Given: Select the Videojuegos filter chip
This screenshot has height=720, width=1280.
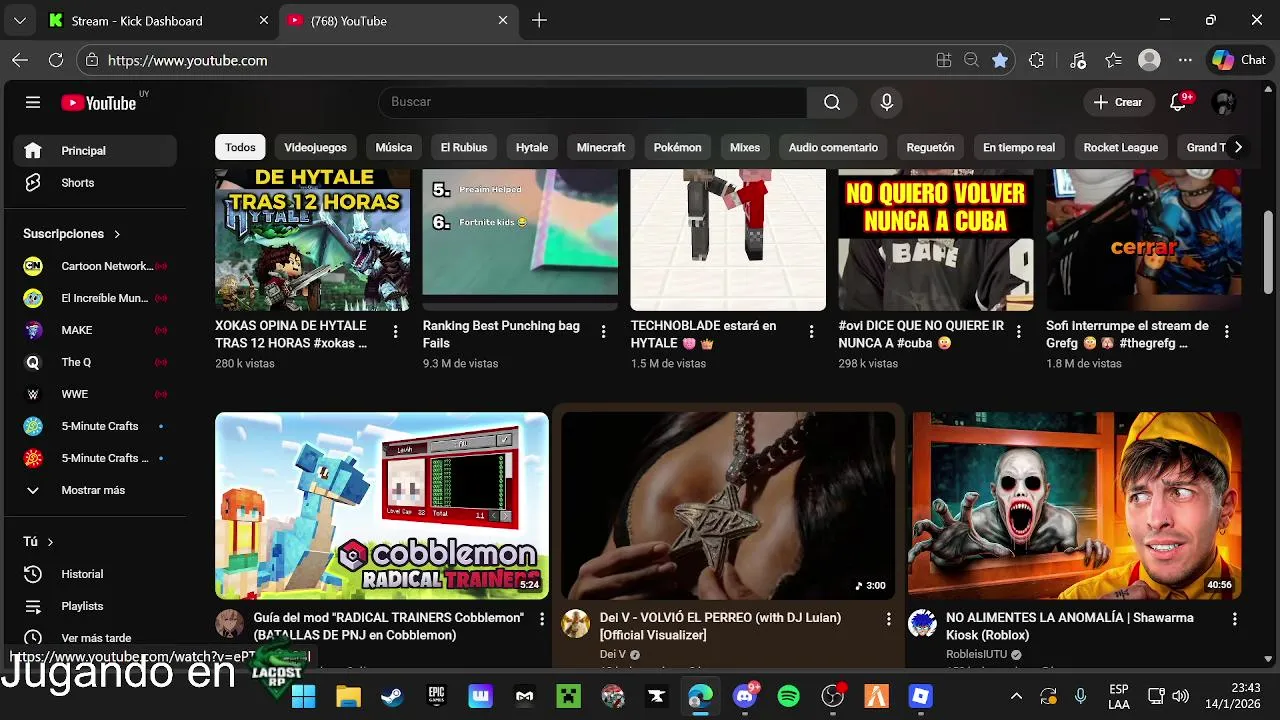Looking at the screenshot, I should pyautogui.click(x=315, y=147).
